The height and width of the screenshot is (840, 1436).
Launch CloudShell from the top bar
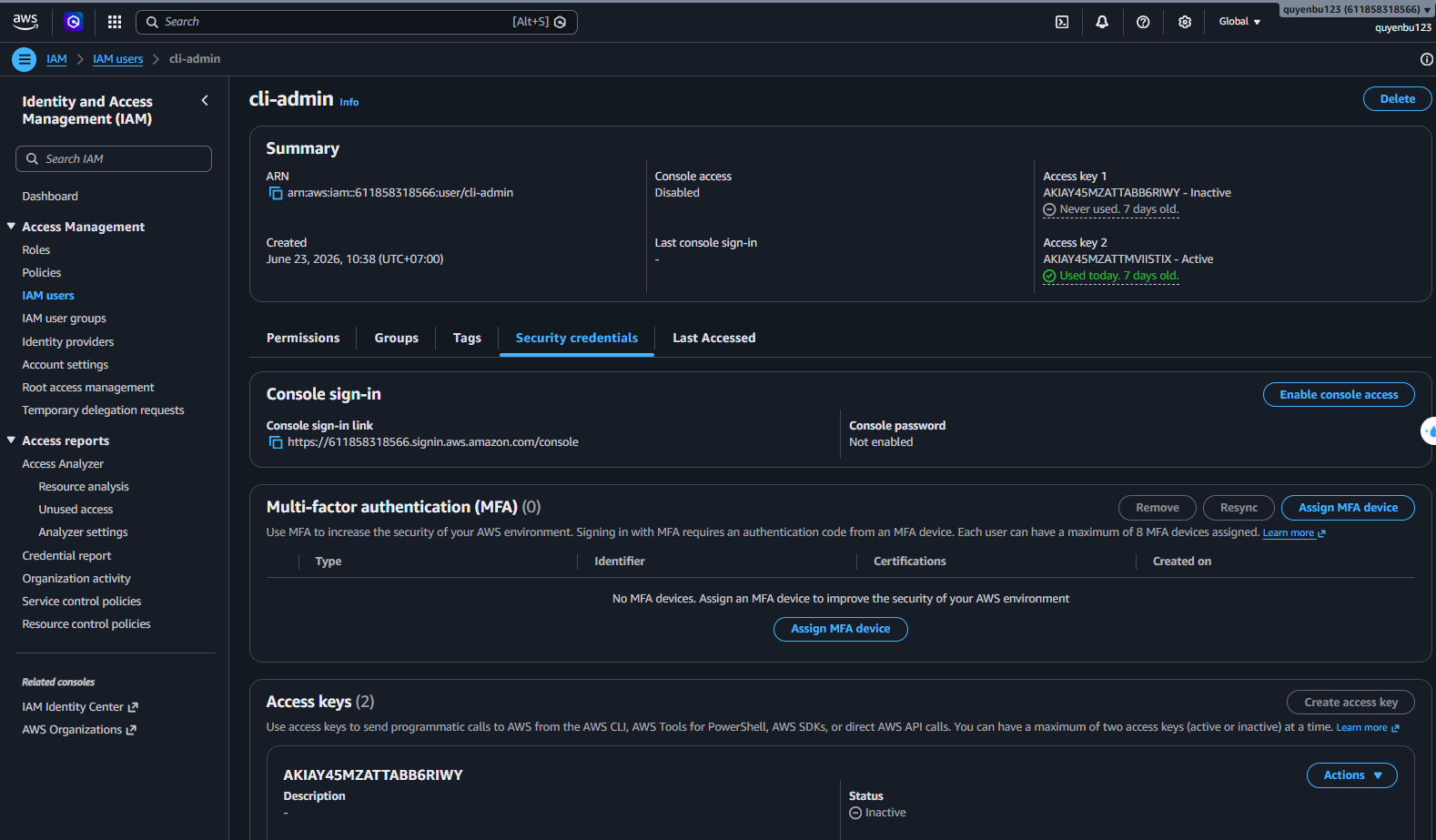pos(1062,22)
